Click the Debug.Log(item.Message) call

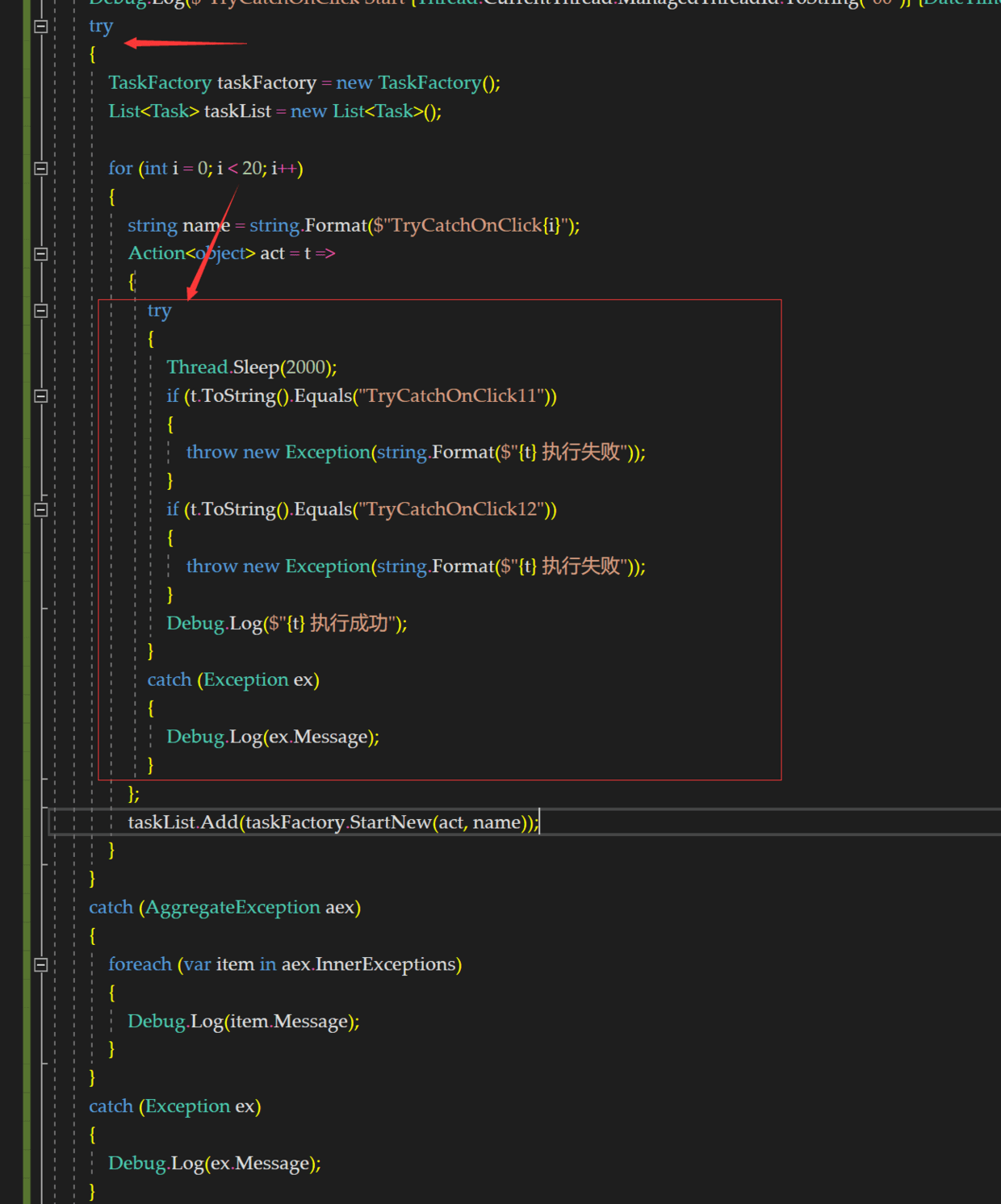point(243,1022)
